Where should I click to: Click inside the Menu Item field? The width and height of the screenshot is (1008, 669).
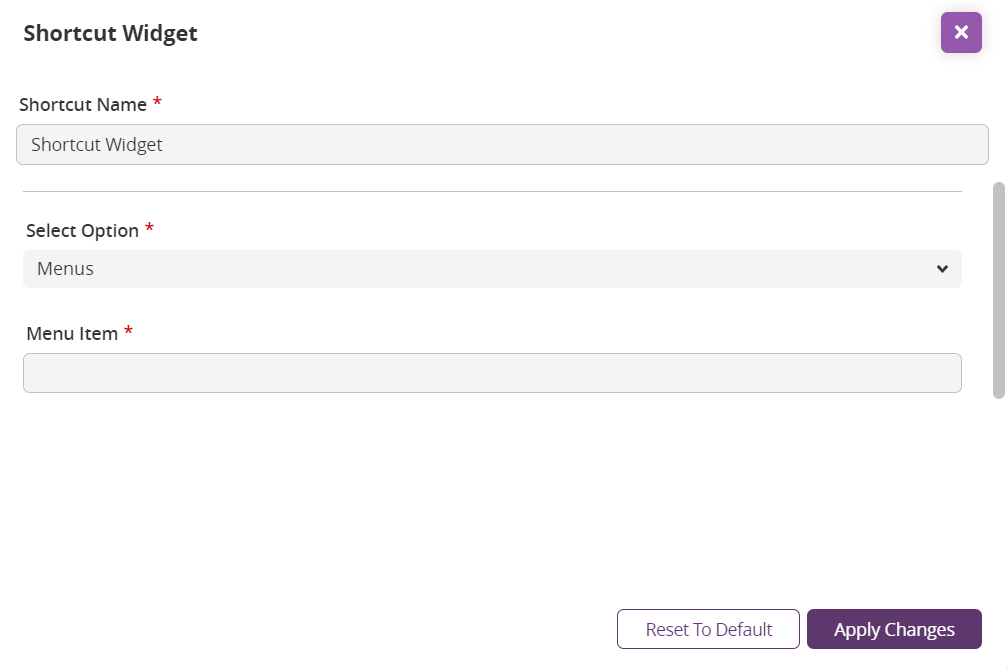(x=492, y=373)
